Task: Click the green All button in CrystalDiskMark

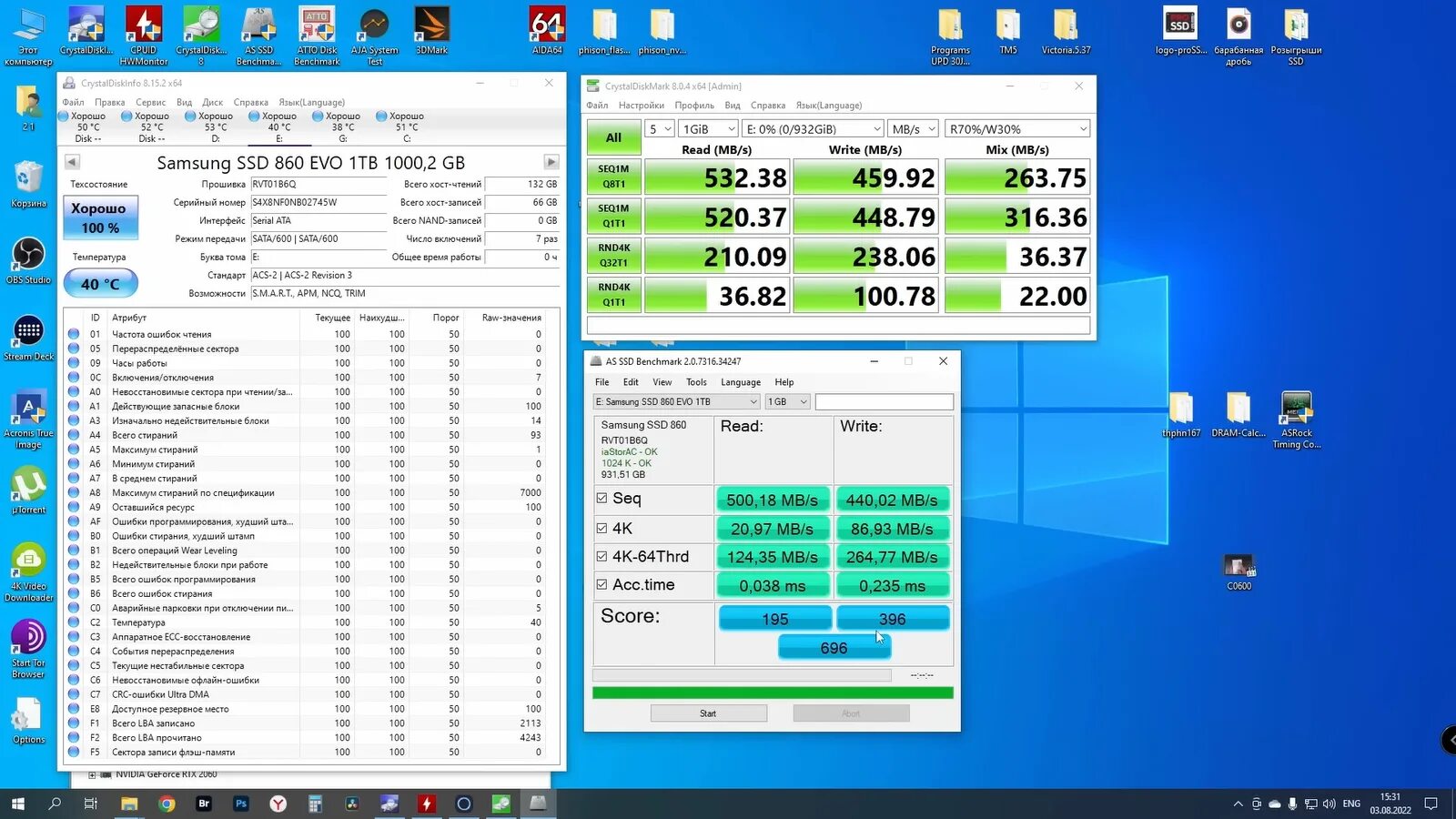Action: click(x=613, y=137)
